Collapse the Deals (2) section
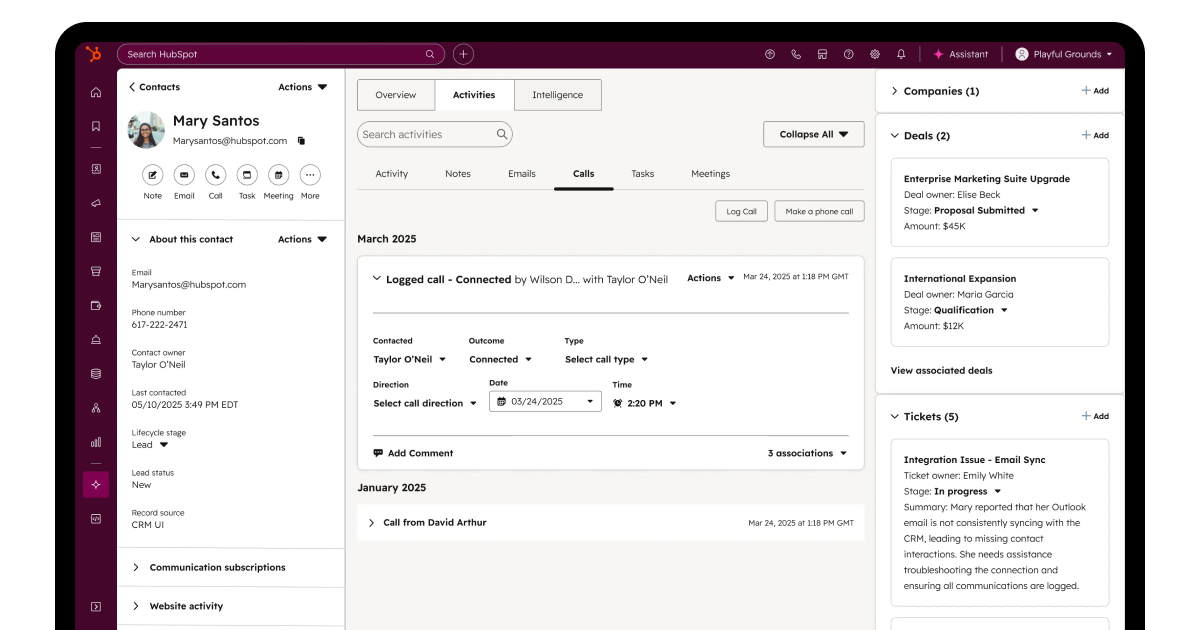Viewport: 1200px width, 630px height. [894, 135]
